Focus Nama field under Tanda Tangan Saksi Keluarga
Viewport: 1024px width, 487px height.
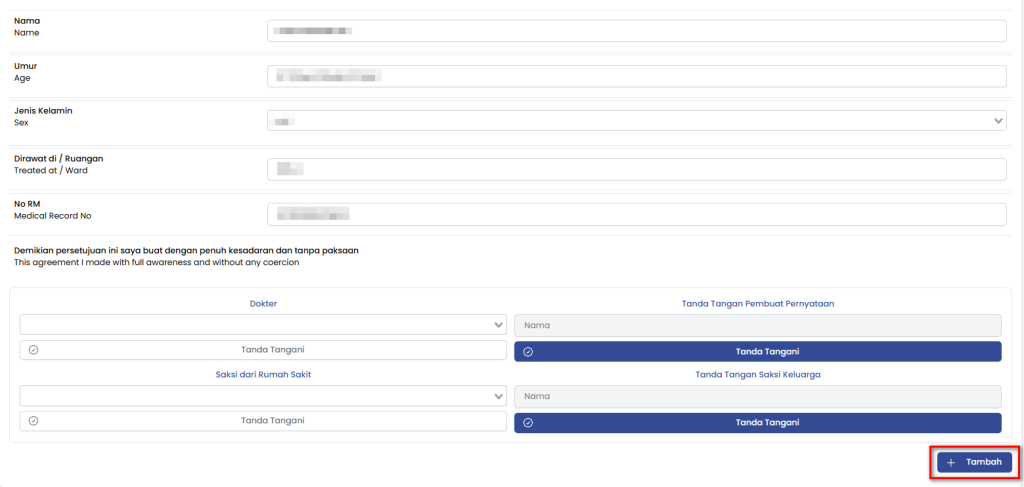757,396
